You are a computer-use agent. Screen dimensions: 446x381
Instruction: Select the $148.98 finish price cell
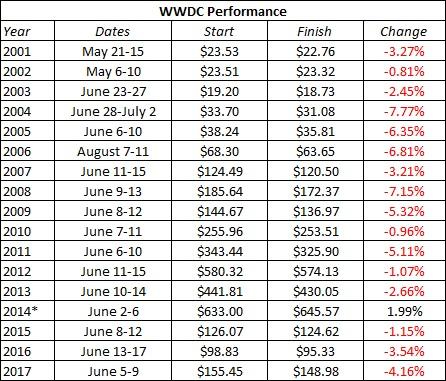pos(315,371)
